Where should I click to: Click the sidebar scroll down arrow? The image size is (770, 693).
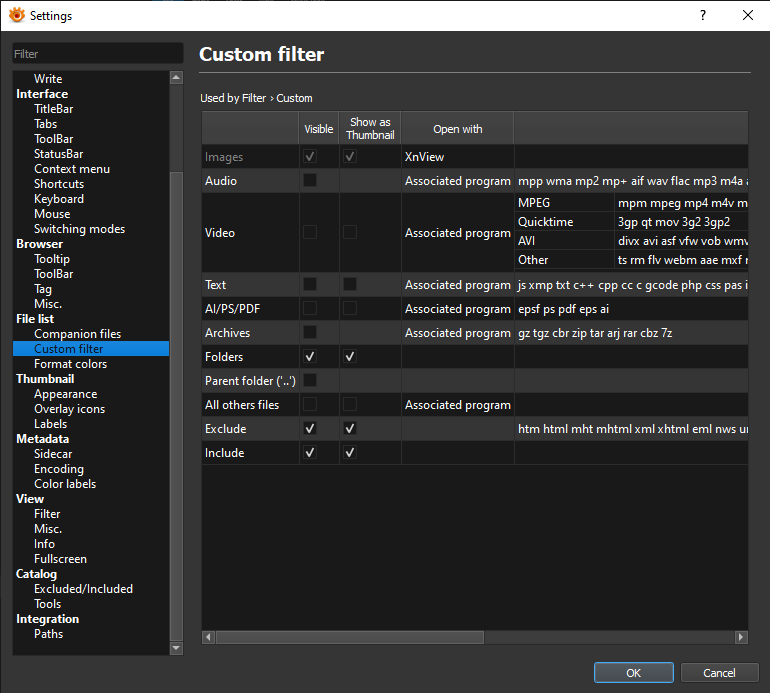pyautogui.click(x=176, y=648)
